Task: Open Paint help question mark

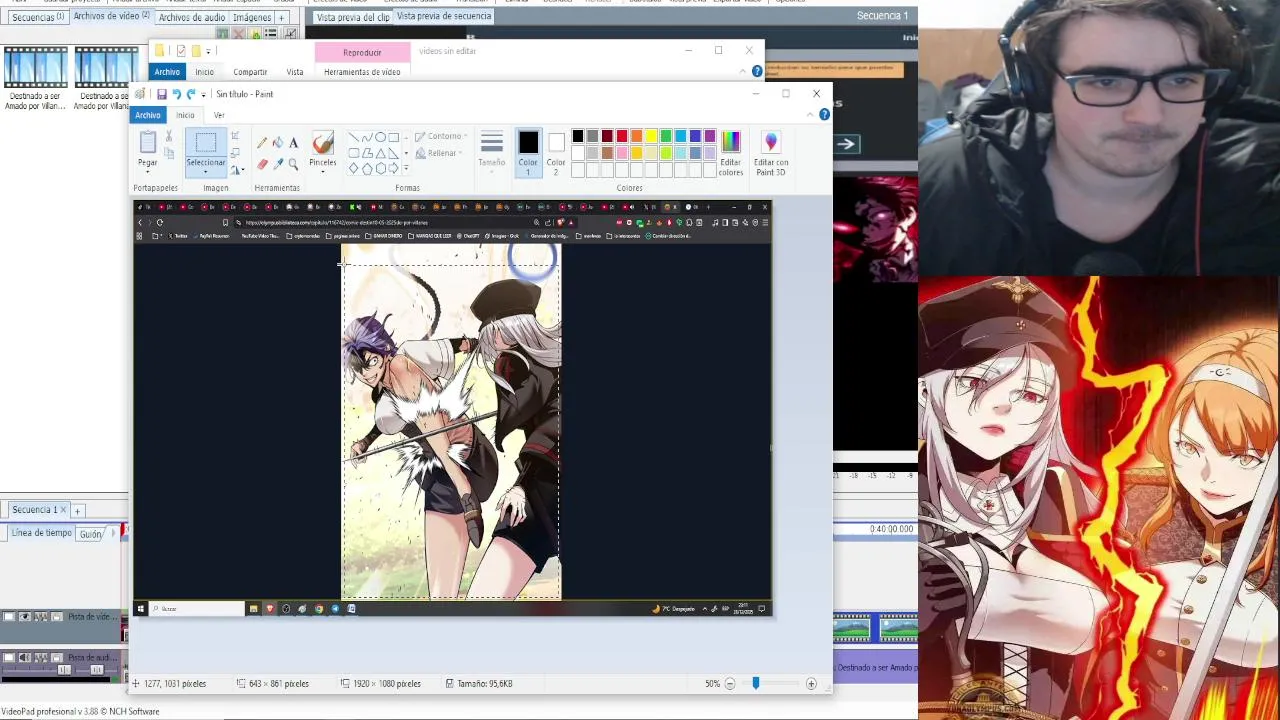Action: point(824,115)
